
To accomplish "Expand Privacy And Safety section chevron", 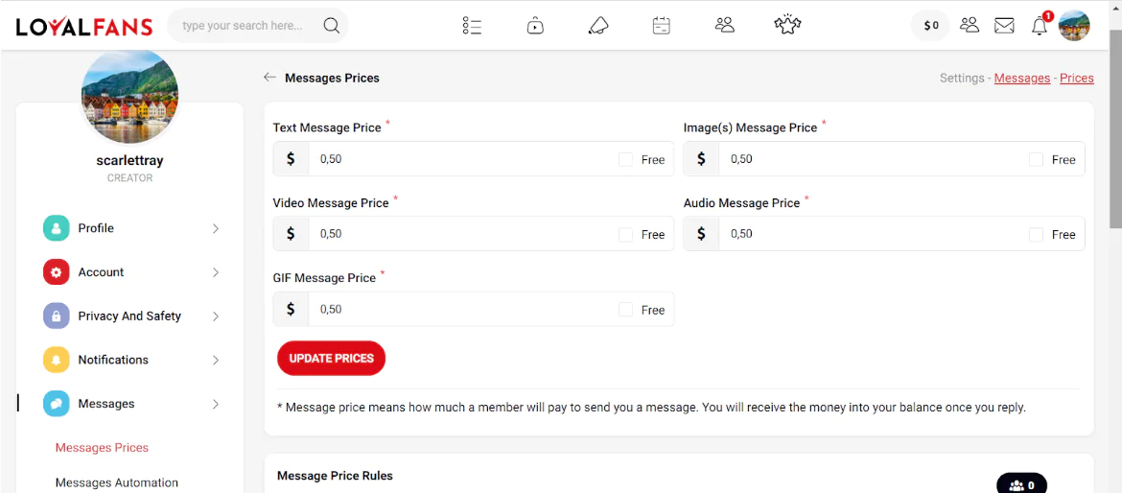I will tap(216, 316).
